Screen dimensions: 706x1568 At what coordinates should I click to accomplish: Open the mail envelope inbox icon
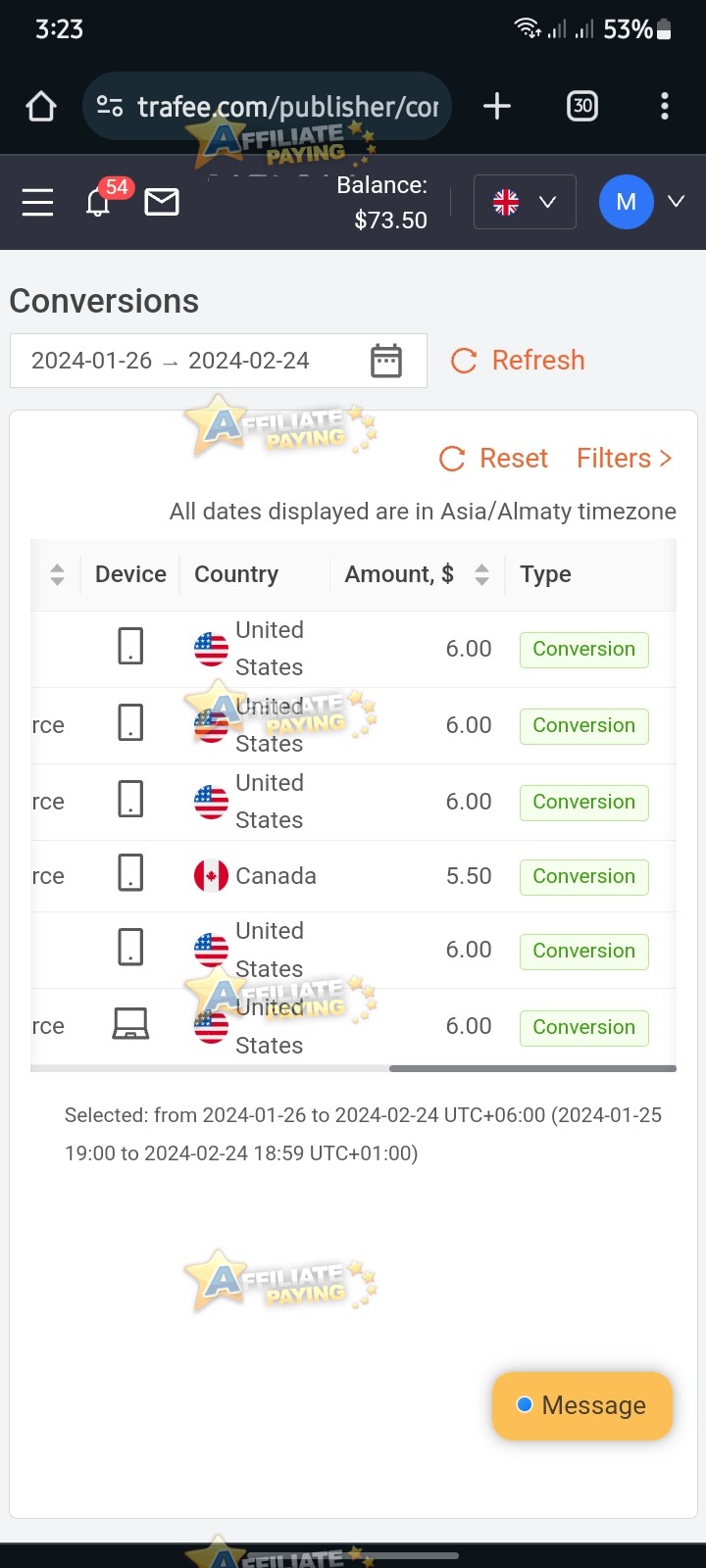(x=162, y=202)
